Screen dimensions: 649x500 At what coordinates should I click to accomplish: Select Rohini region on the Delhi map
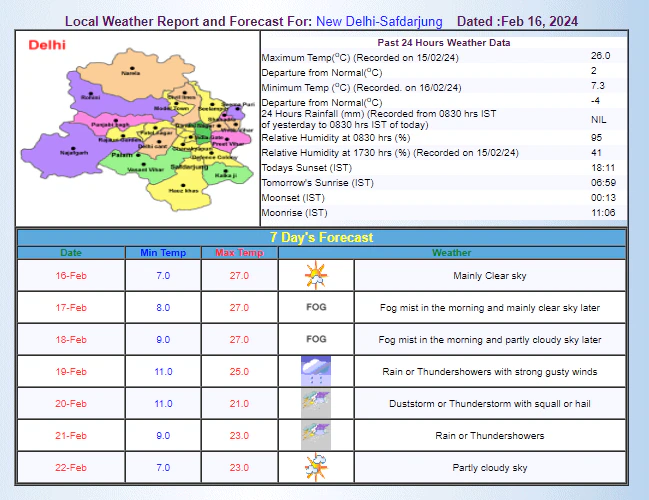coord(92,97)
